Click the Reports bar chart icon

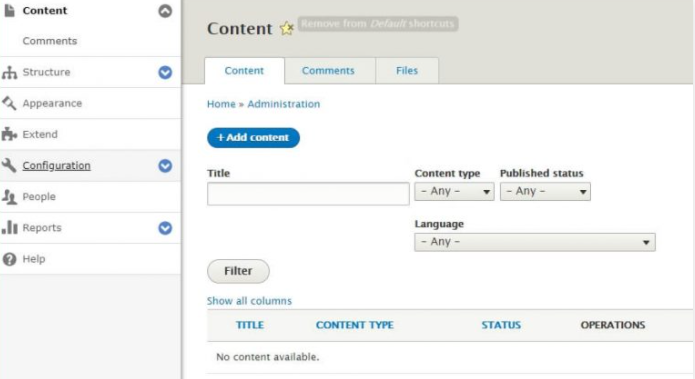click(9, 227)
